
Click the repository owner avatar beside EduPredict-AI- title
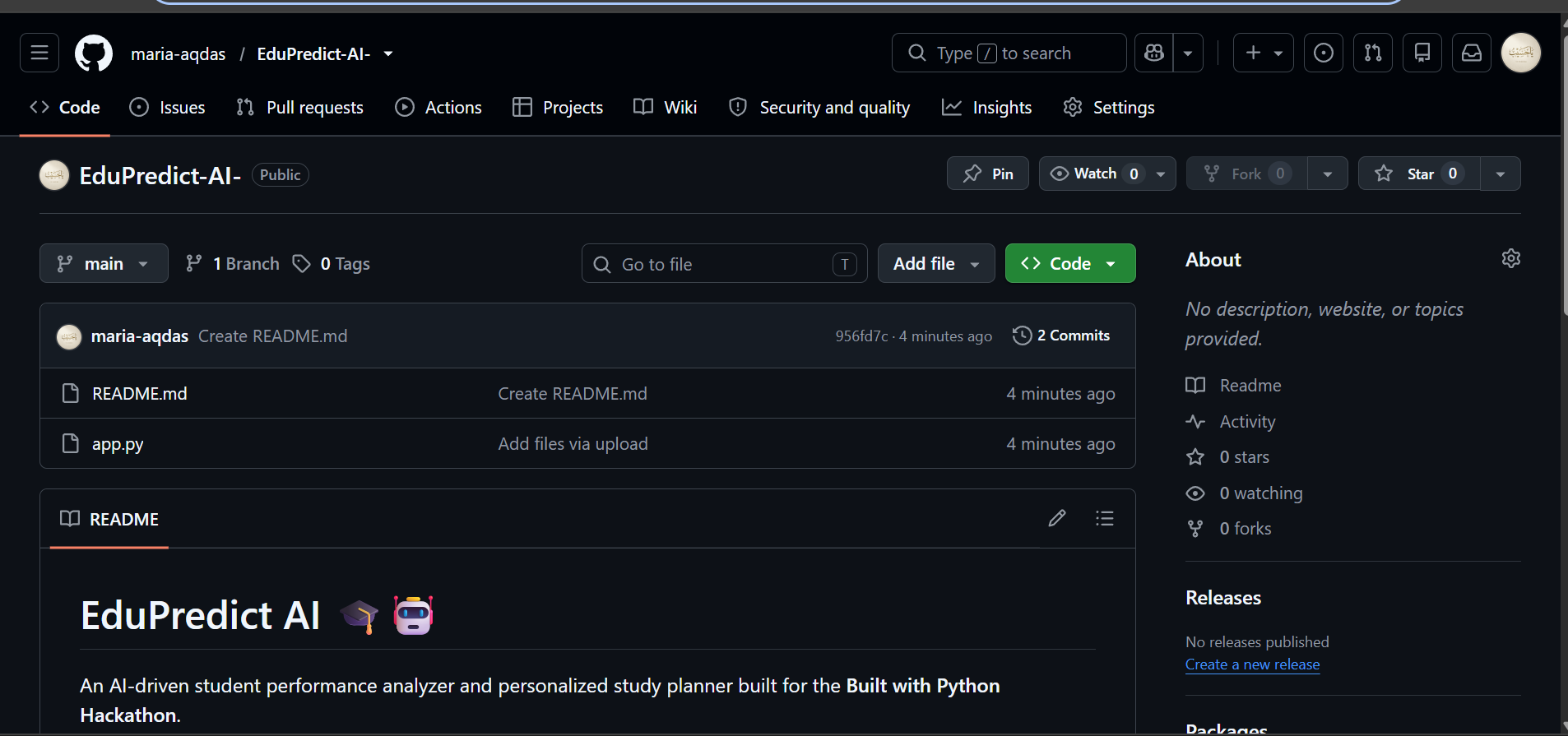point(54,175)
